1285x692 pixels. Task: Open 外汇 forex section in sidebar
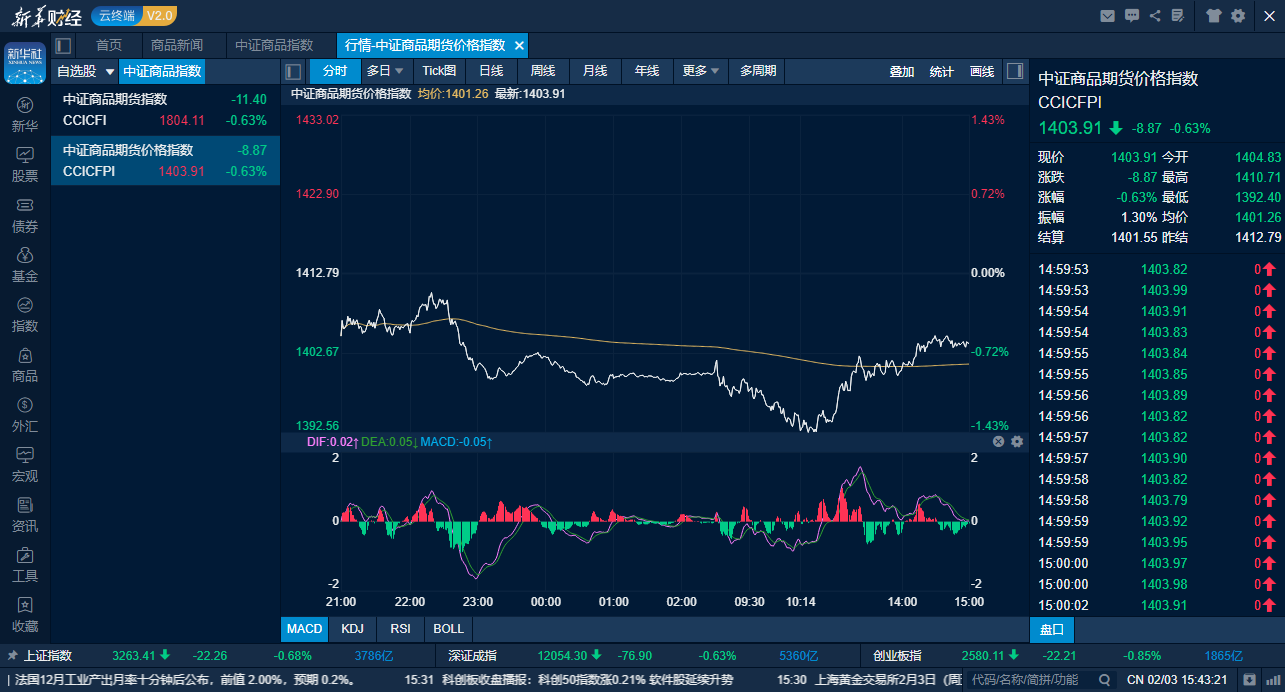click(x=25, y=414)
